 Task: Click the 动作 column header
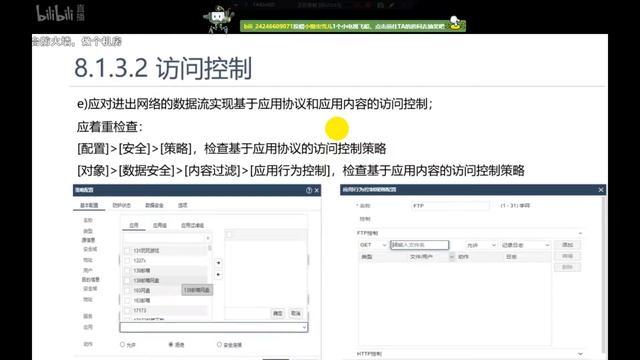click(x=463, y=257)
